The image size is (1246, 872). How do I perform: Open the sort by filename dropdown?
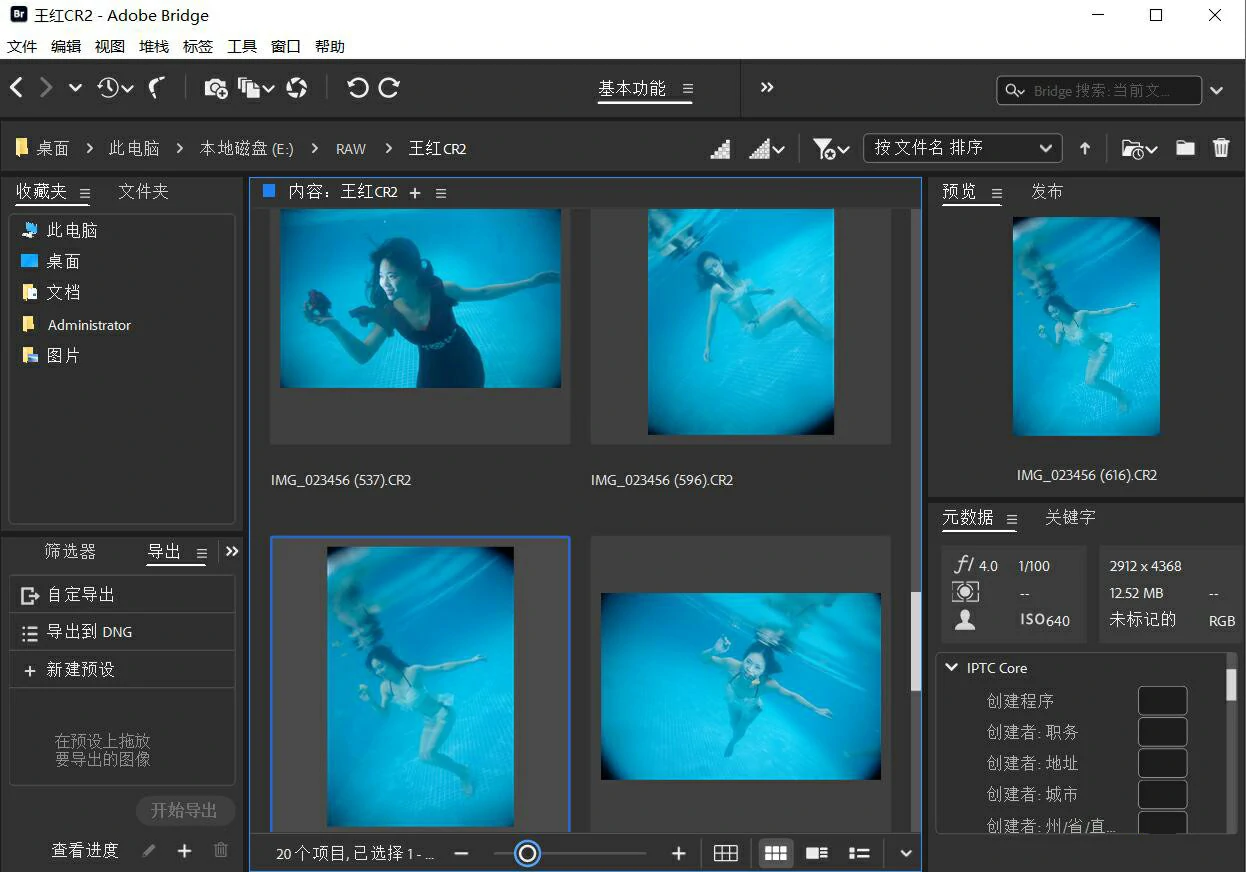[961, 148]
